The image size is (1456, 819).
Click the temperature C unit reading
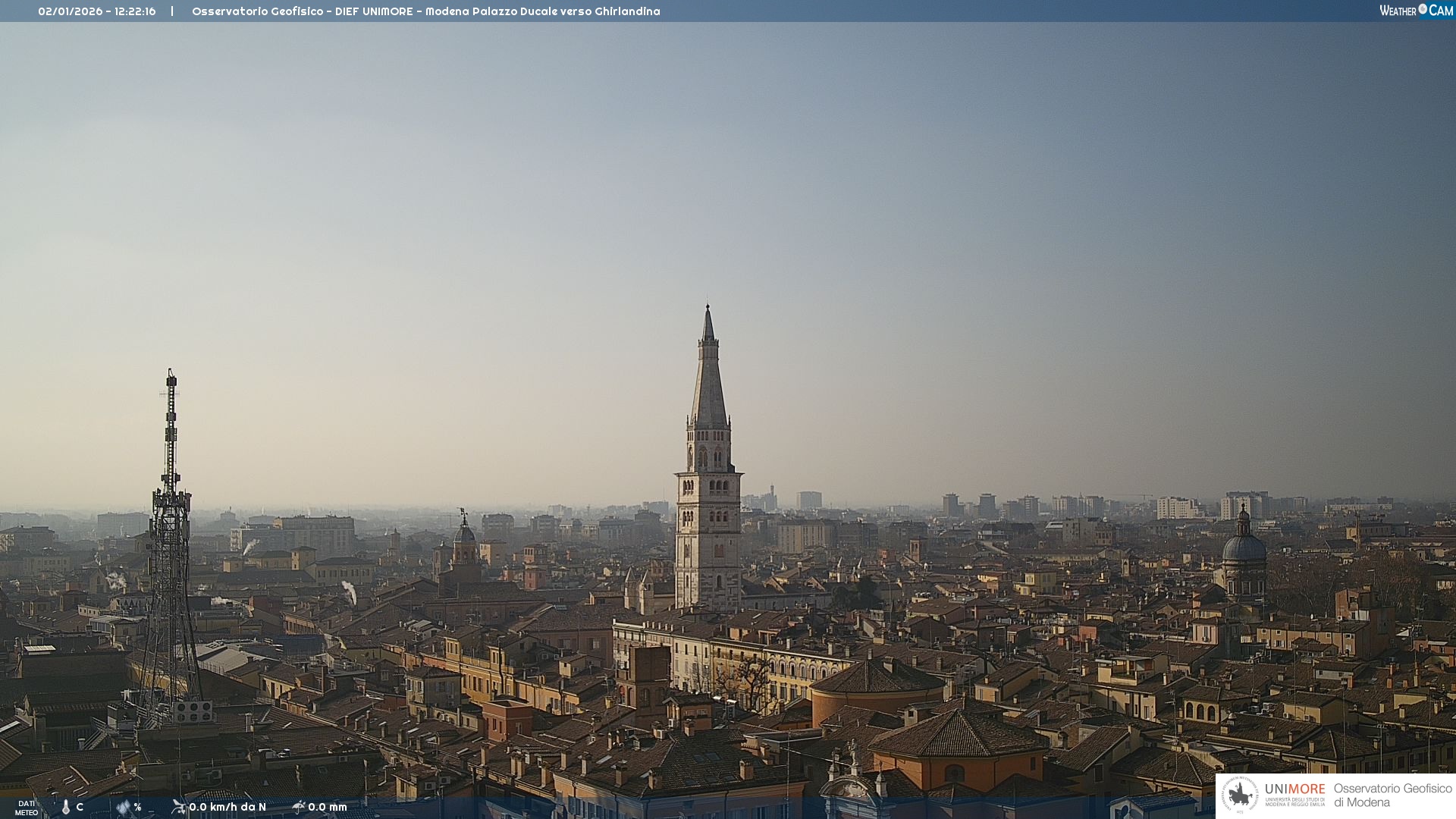80,807
